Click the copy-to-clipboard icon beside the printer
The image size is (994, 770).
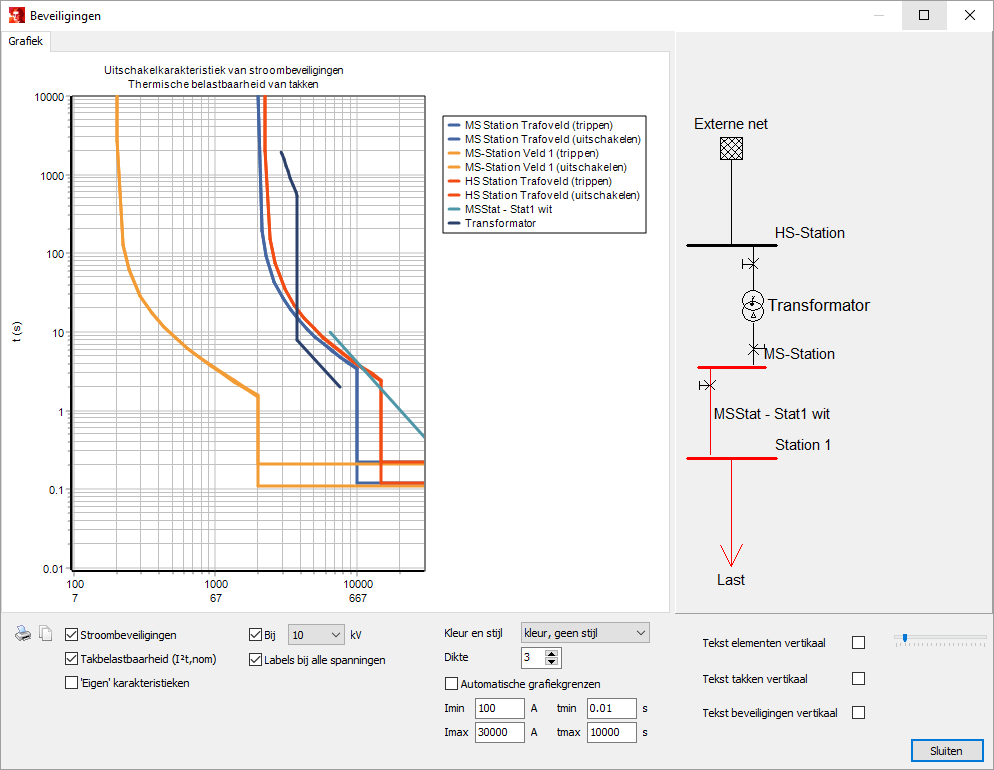[45, 634]
